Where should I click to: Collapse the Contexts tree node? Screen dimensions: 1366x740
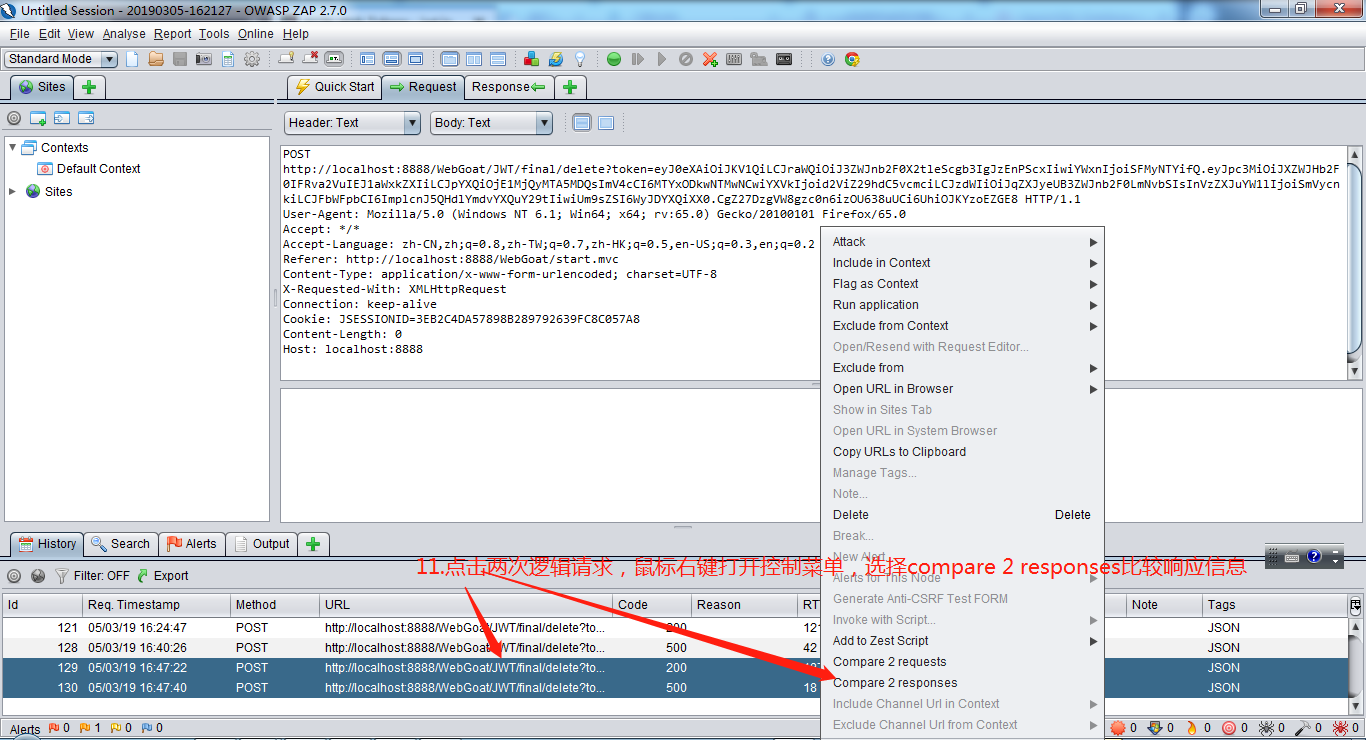coord(13,147)
